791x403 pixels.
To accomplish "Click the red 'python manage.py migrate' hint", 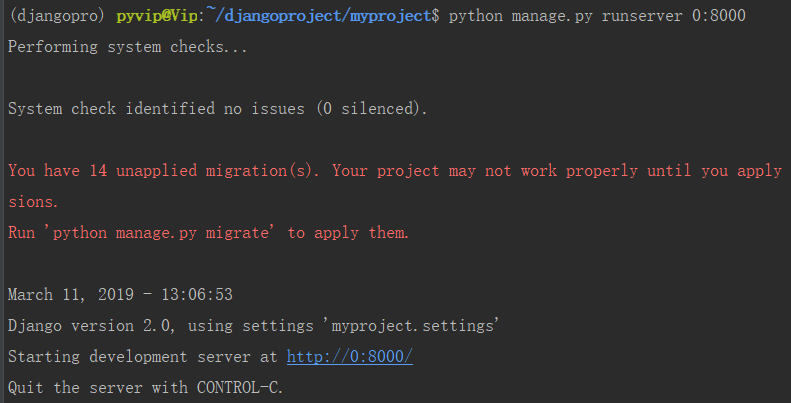I will tap(161, 233).
